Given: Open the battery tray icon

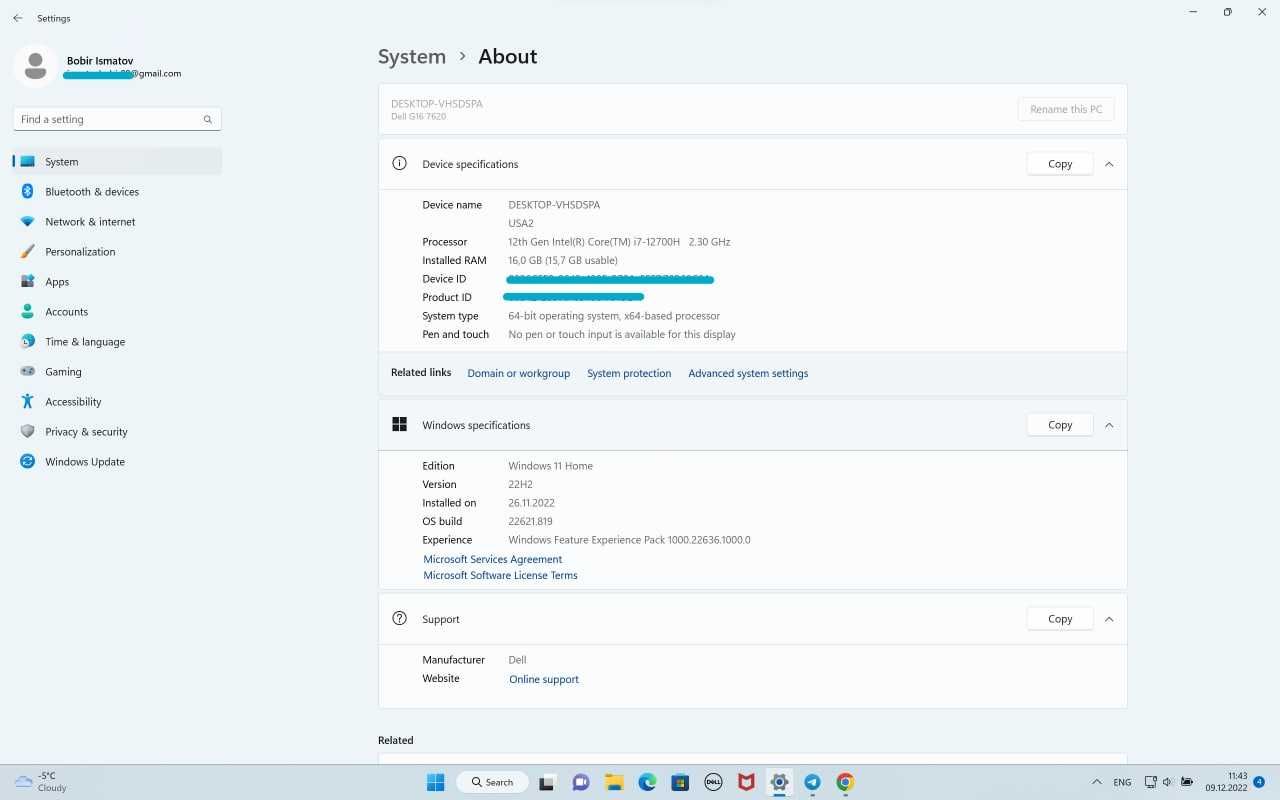Looking at the screenshot, I should tap(1187, 782).
